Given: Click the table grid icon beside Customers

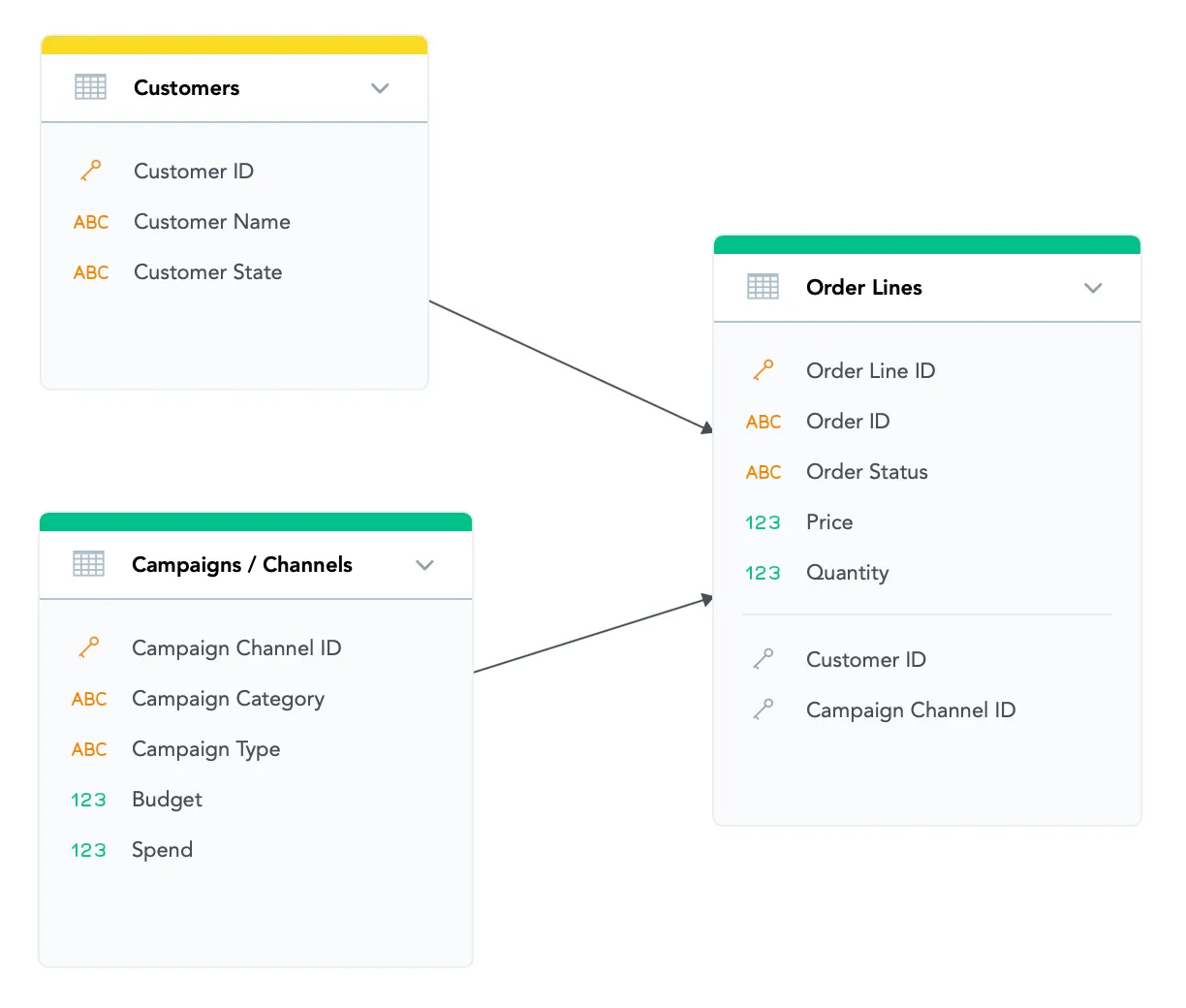Looking at the screenshot, I should click(90, 87).
